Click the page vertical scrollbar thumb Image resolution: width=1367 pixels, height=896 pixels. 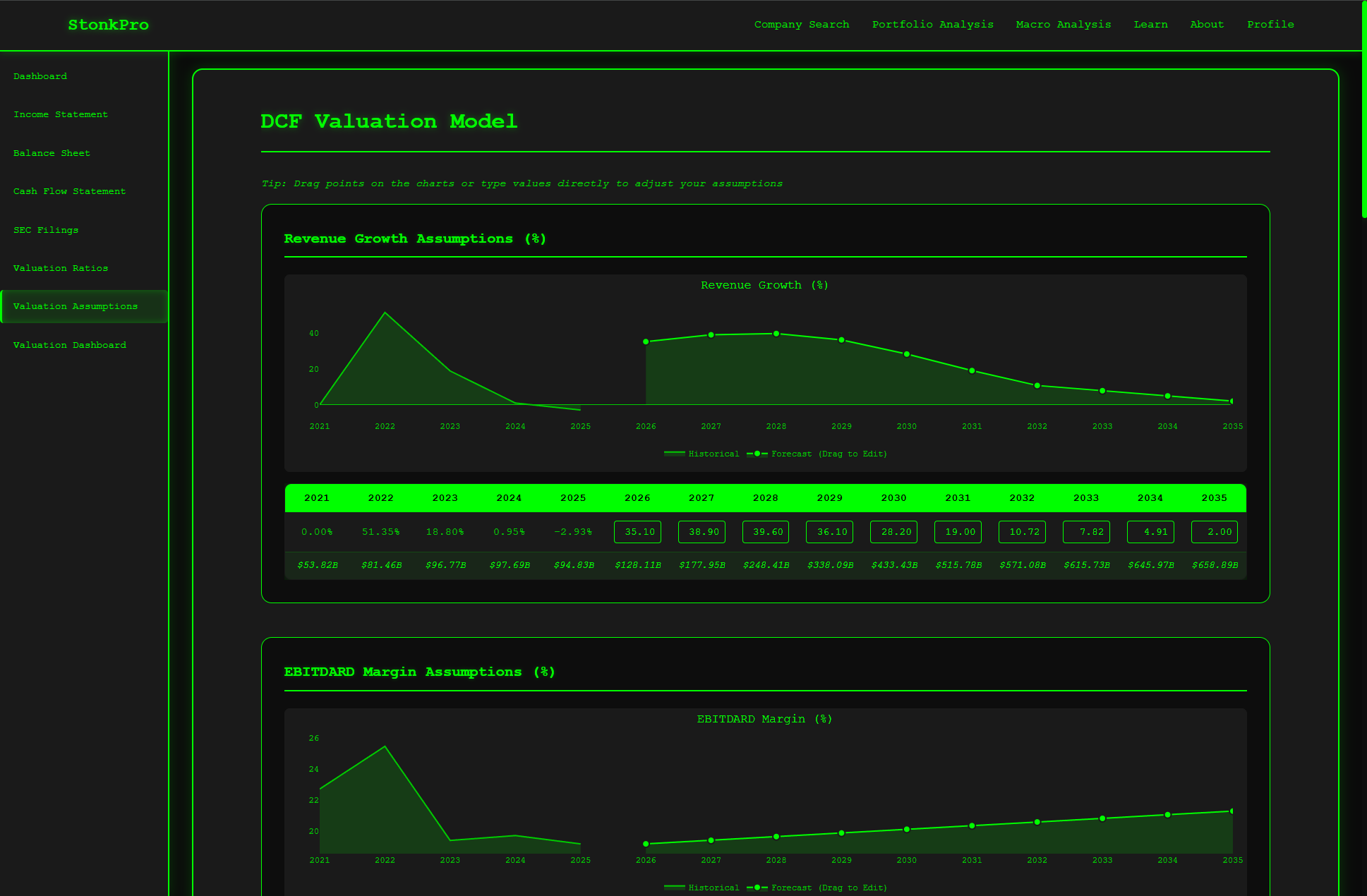pos(1363,109)
